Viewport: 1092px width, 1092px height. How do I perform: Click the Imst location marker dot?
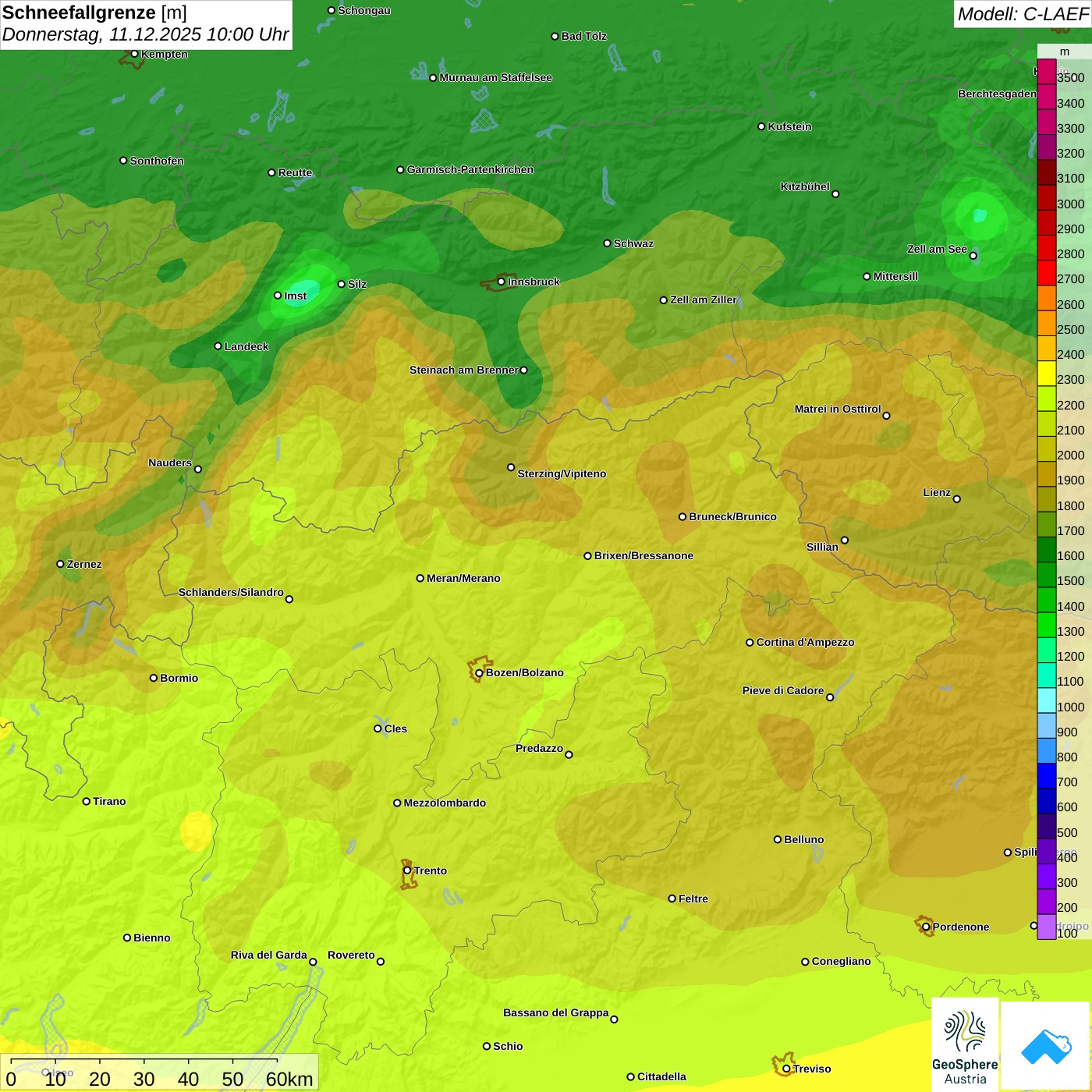(x=278, y=296)
